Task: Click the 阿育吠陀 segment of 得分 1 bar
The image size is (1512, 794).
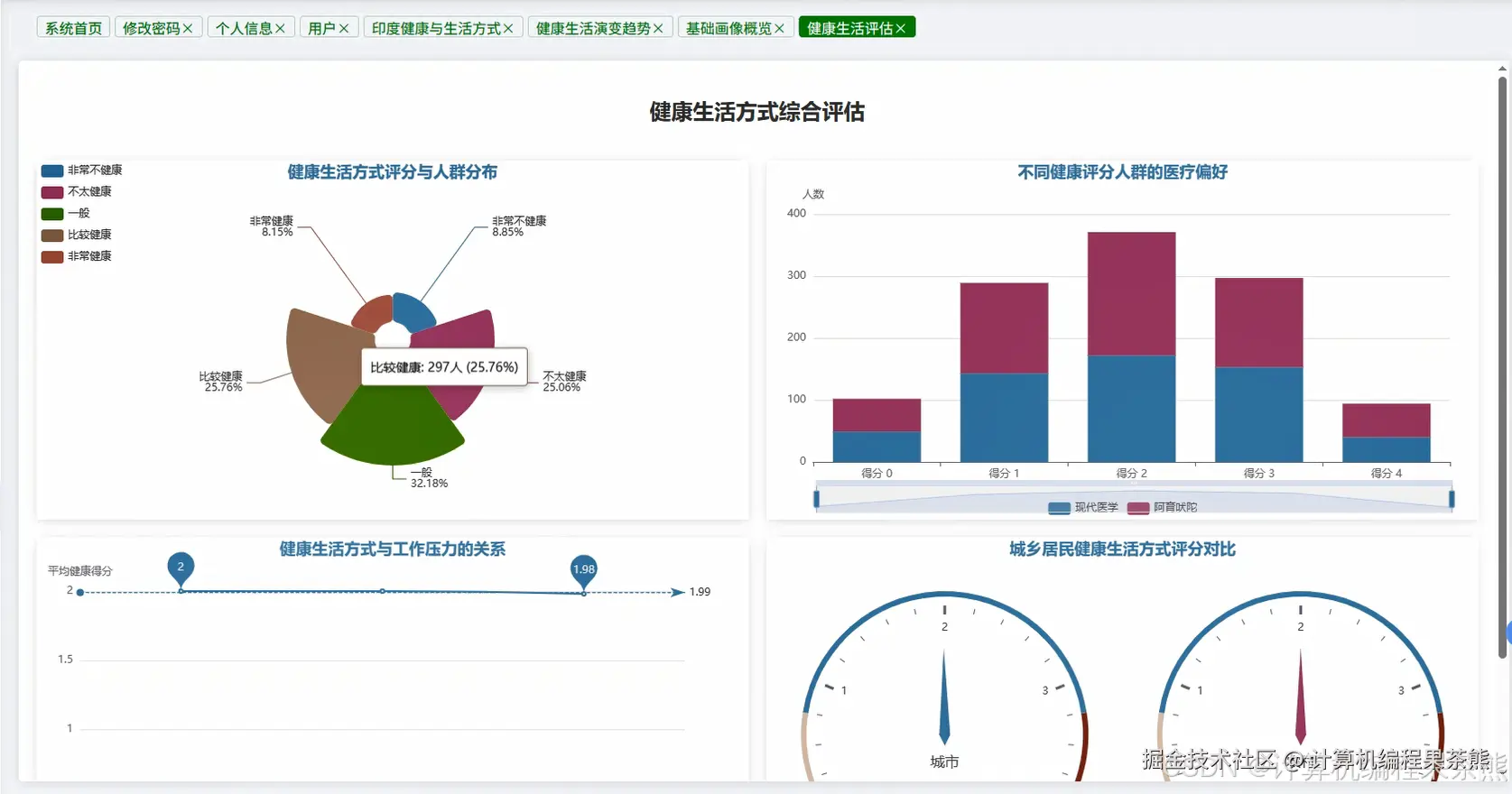Action: 1004,328
